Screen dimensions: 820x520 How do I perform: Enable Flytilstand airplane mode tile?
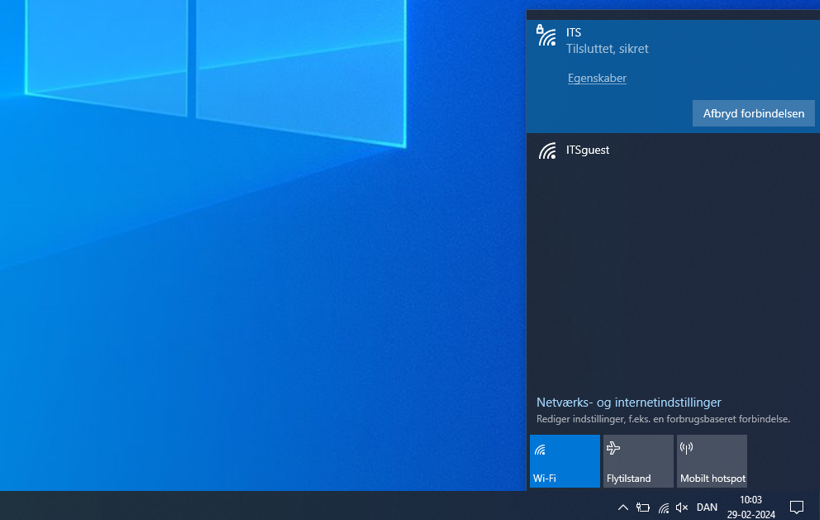pyautogui.click(x=638, y=461)
